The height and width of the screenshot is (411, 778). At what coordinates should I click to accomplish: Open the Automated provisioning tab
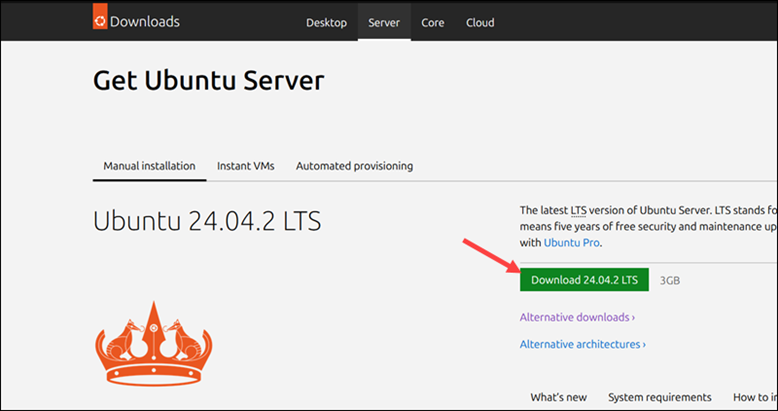pyautogui.click(x=354, y=166)
